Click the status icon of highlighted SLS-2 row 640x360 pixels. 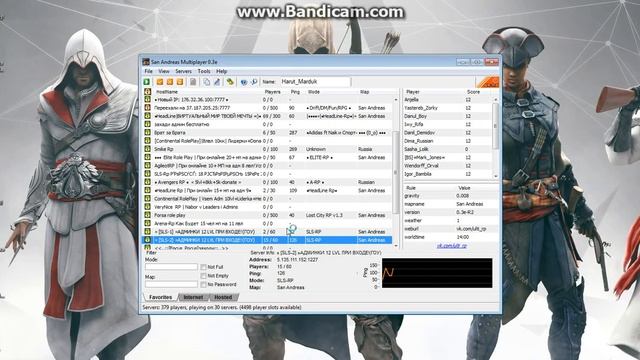(x=147, y=240)
